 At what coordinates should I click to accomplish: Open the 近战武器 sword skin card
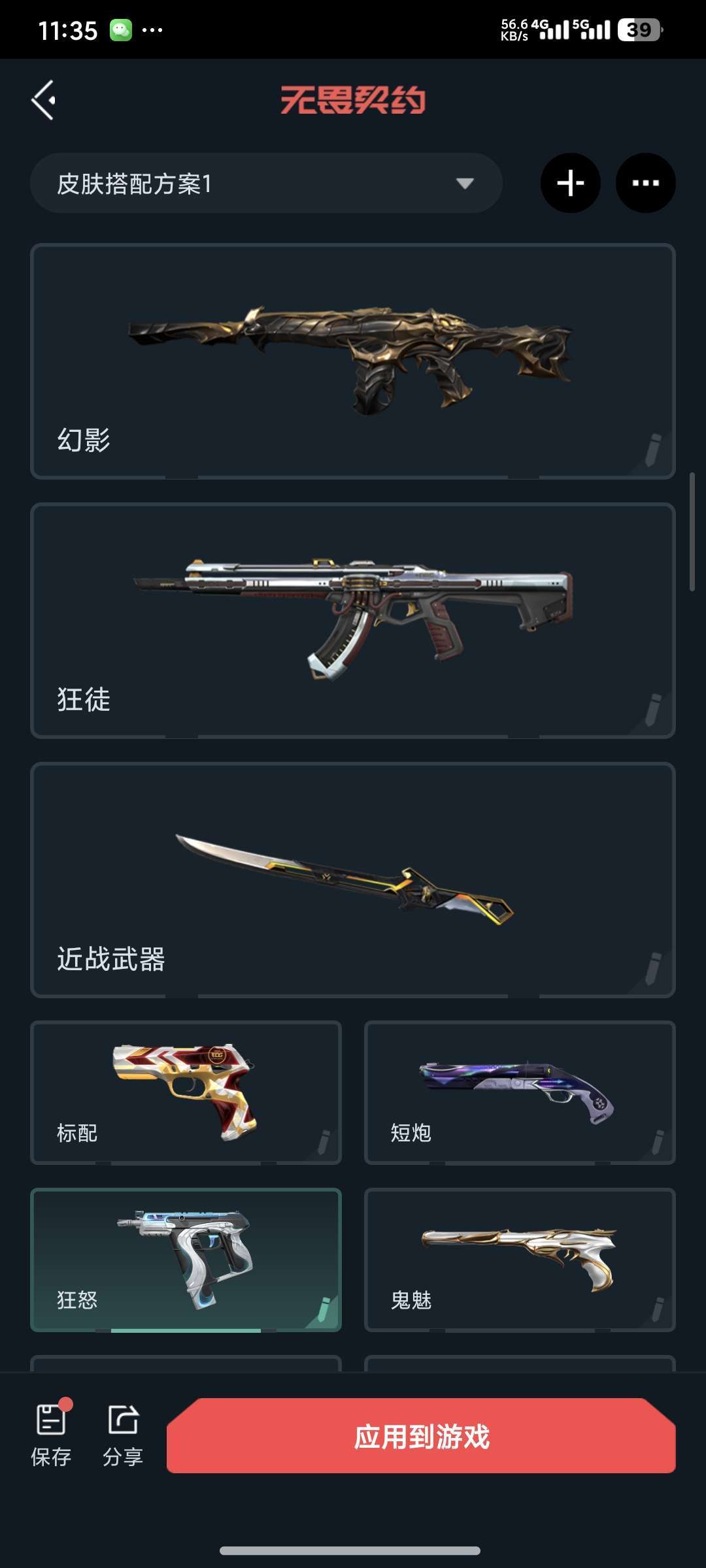pyautogui.click(x=353, y=880)
